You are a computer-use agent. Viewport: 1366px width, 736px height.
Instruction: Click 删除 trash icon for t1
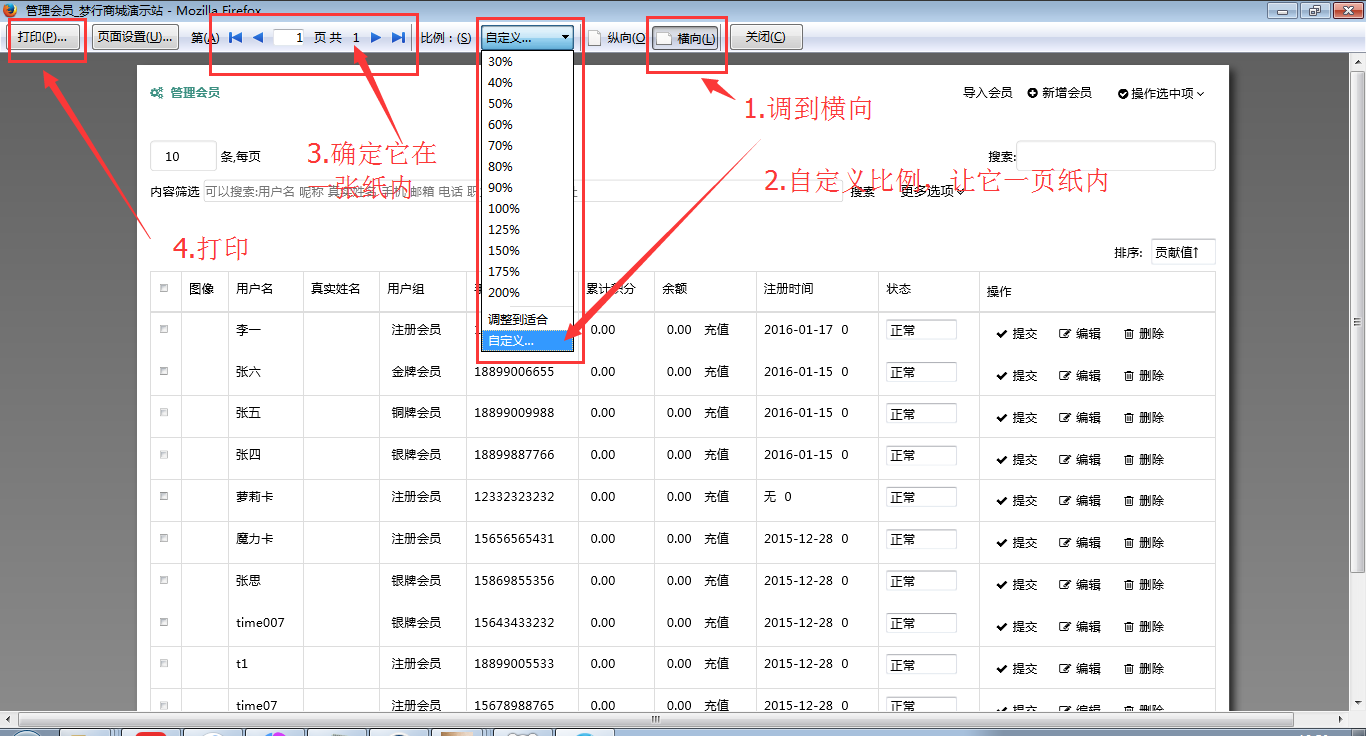click(1129, 669)
